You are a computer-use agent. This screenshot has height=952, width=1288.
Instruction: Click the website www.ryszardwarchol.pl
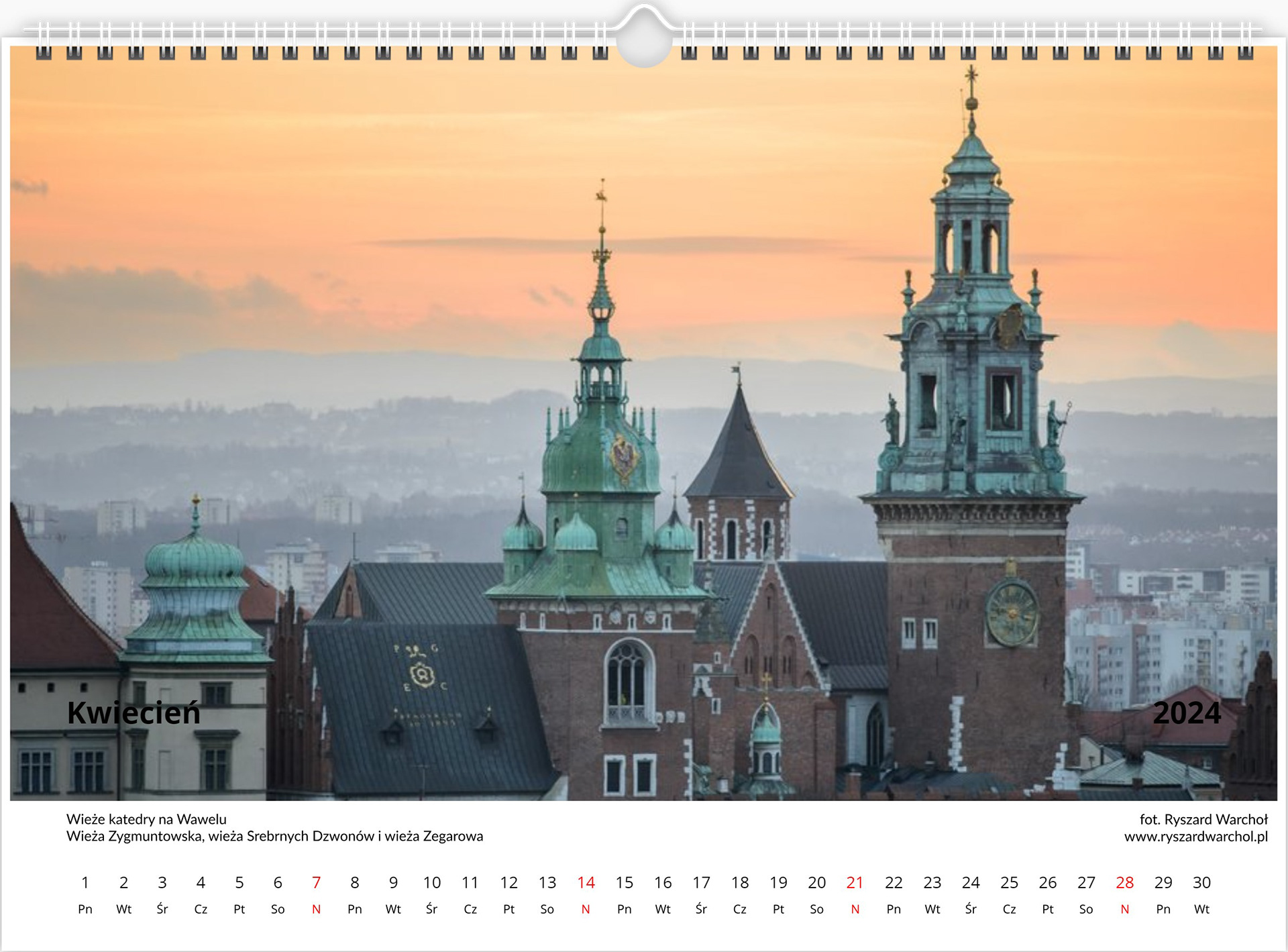coord(1195,837)
